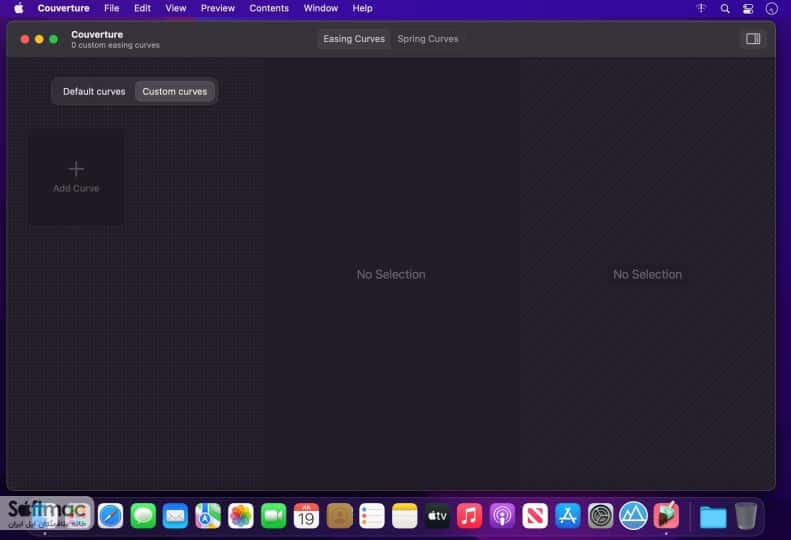Open the Help menu
Viewport: 791px width, 540px height.
(x=362, y=9)
